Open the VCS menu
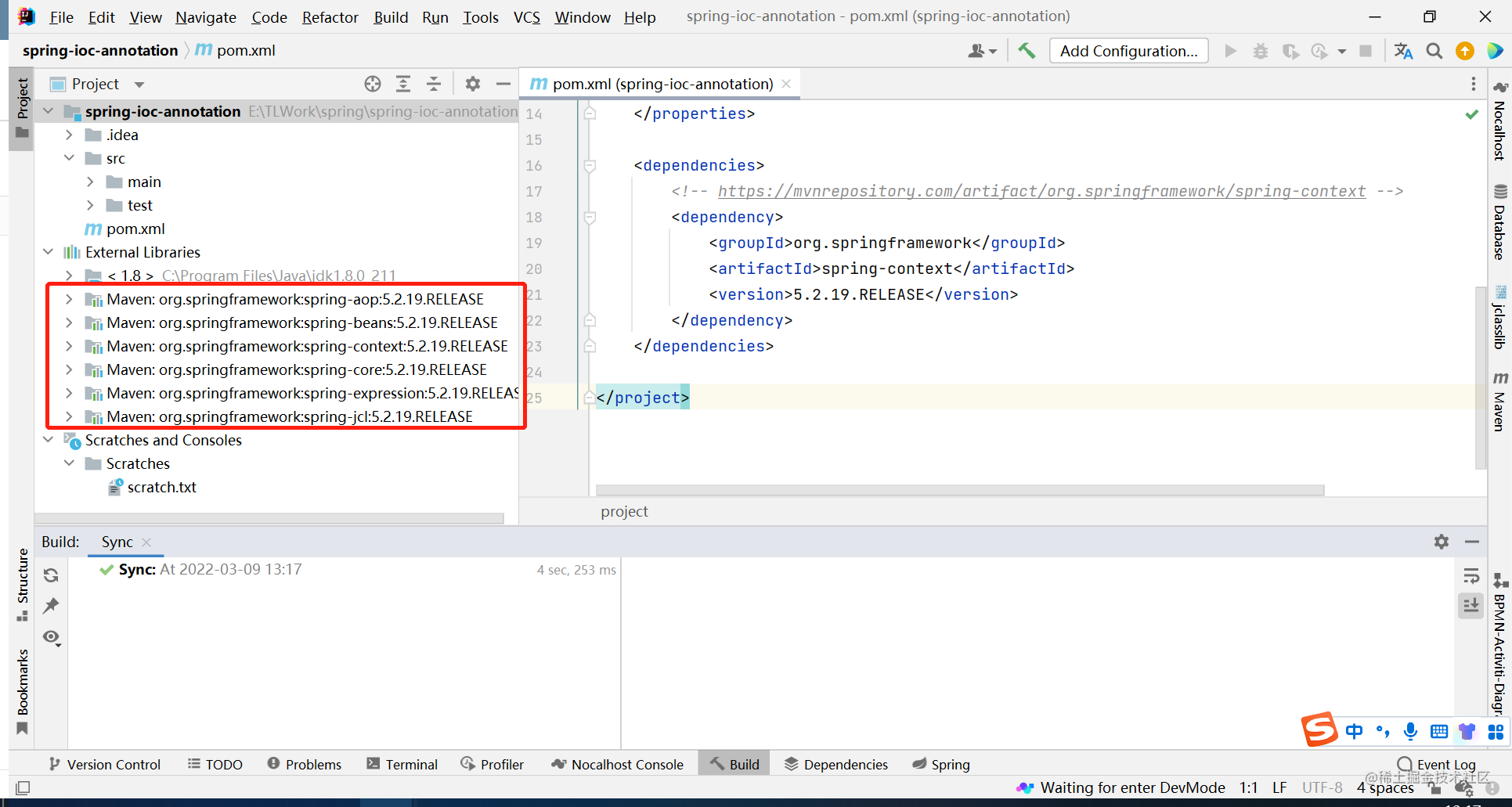This screenshot has width=1512, height=807. 527,17
